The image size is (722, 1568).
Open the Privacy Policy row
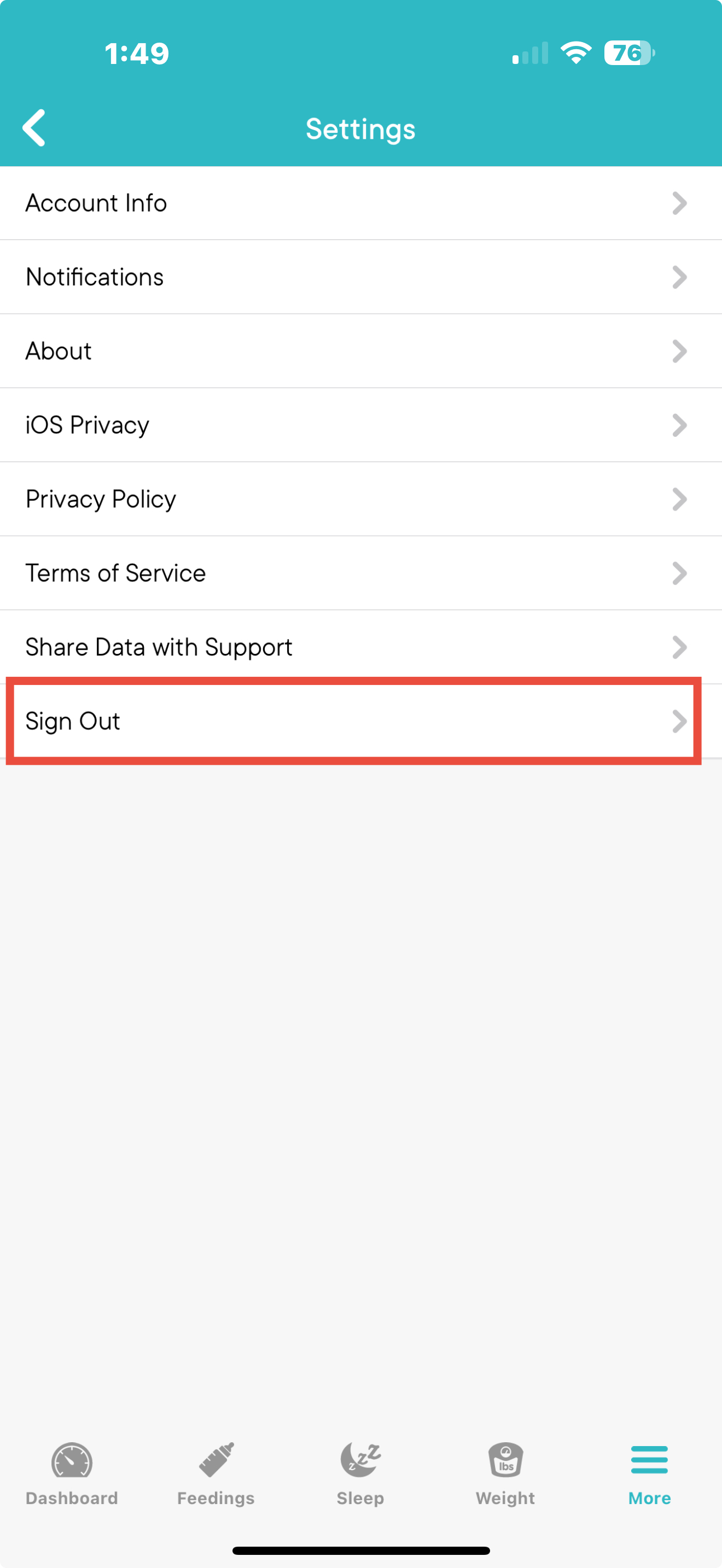[361, 499]
